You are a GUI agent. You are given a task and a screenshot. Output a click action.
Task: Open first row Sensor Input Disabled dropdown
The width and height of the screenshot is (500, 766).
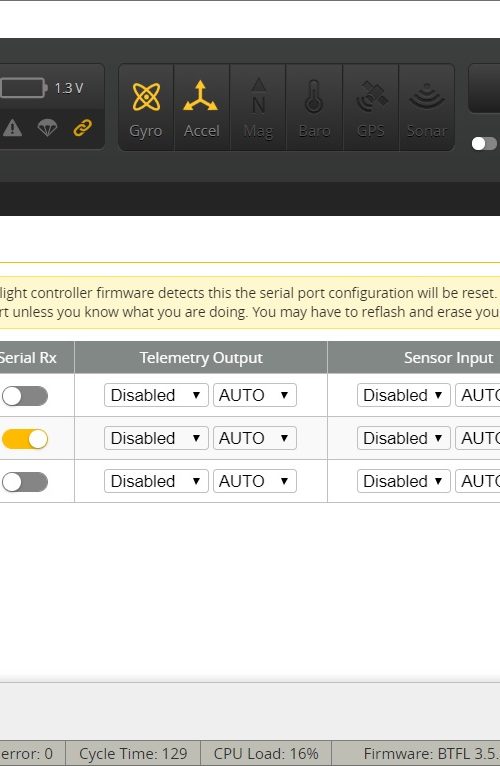click(x=404, y=395)
